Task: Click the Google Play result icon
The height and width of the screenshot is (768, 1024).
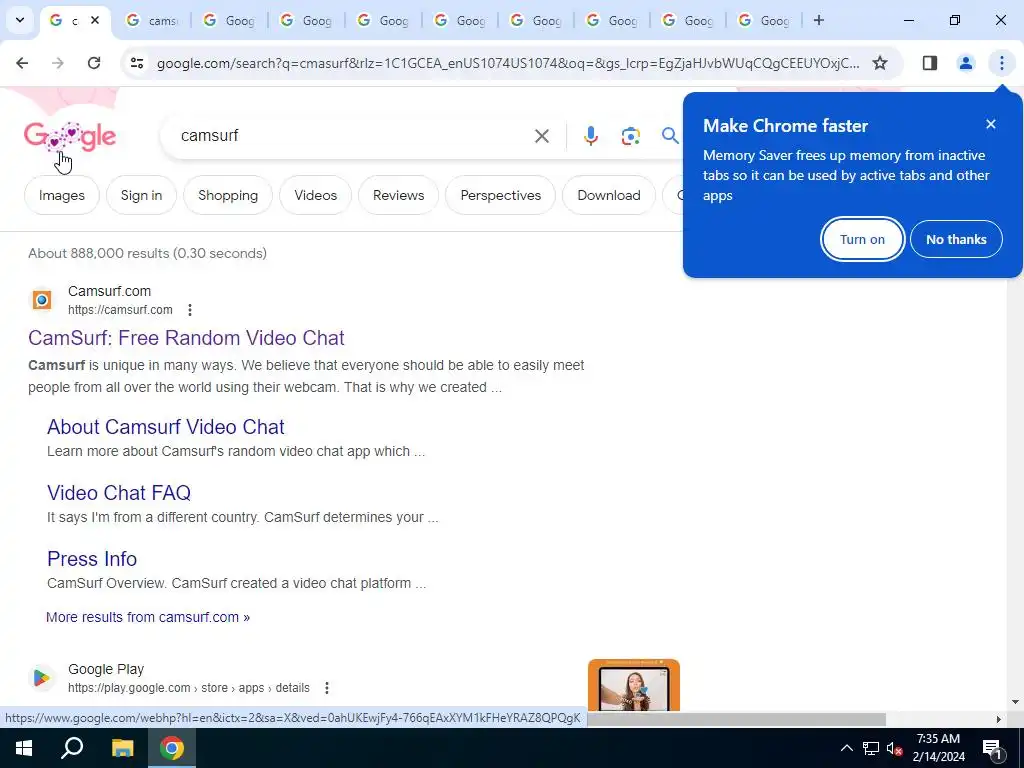Action: (42, 678)
